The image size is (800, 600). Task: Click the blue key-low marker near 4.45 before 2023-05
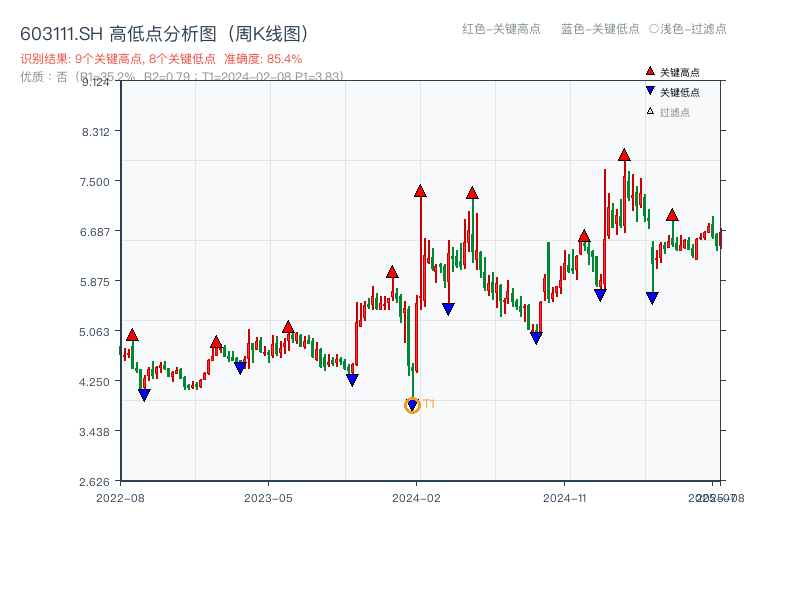point(240,367)
